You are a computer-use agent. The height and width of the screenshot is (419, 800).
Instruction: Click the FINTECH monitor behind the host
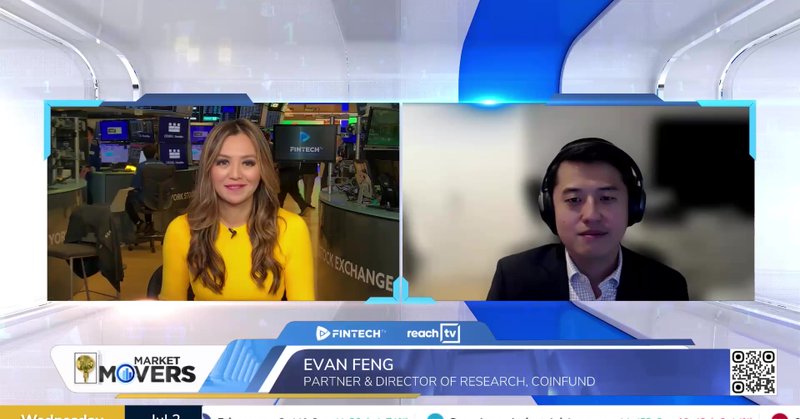(305, 142)
